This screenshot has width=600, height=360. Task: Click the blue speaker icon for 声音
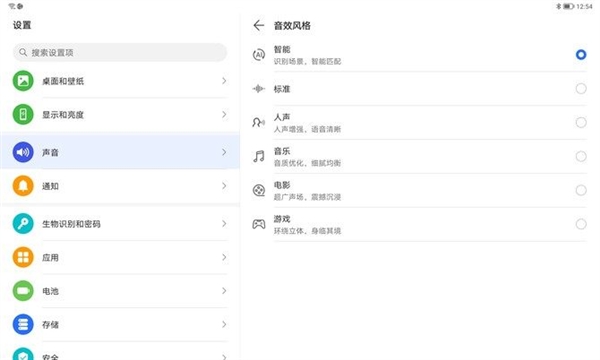23,152
